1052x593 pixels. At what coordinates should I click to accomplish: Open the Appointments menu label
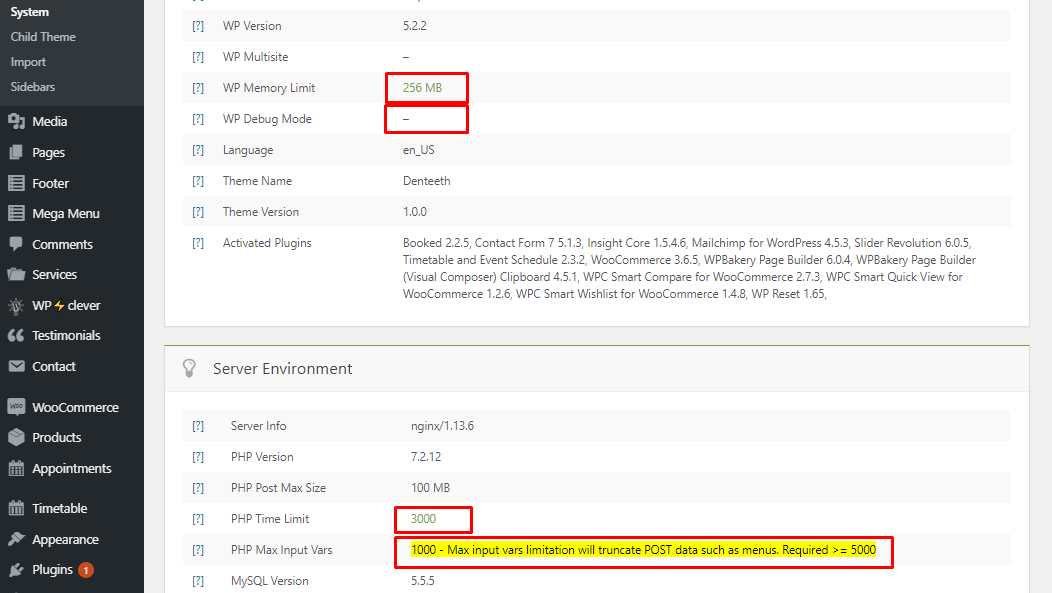click(x=72, y=468)
